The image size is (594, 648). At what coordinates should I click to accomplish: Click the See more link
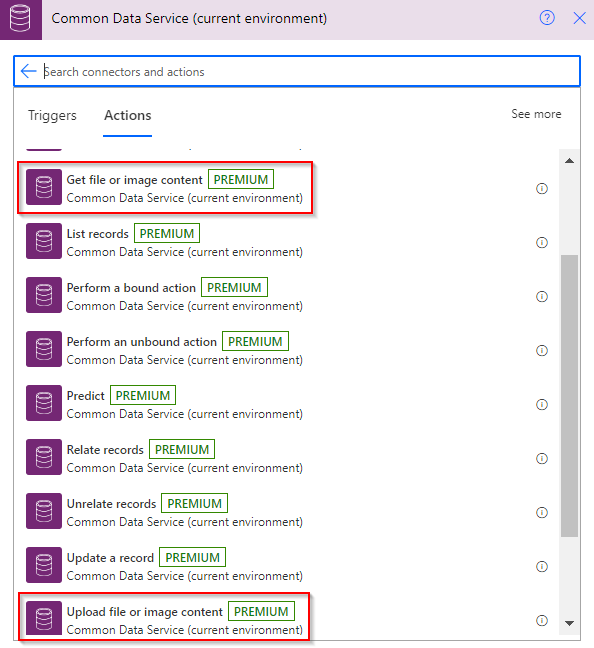point(536,114)
